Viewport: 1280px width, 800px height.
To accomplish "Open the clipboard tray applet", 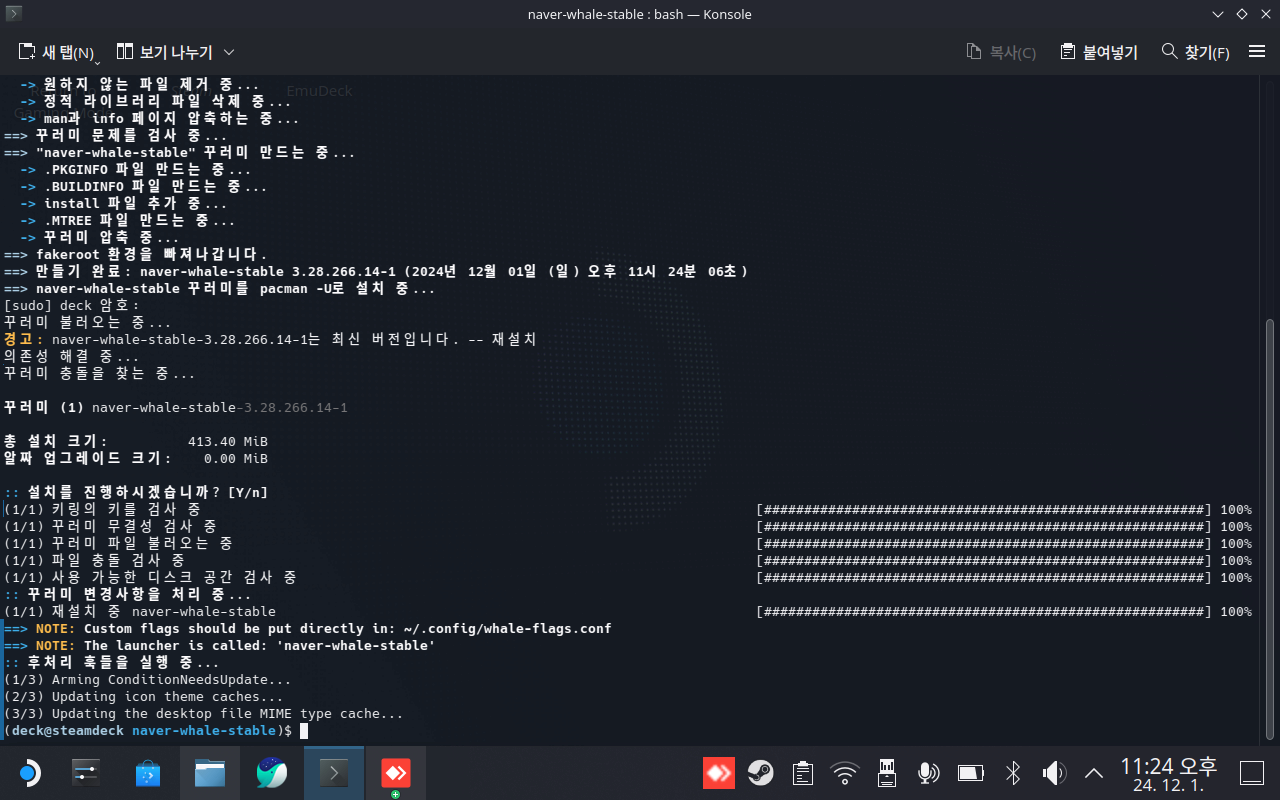I will point(802,773).
